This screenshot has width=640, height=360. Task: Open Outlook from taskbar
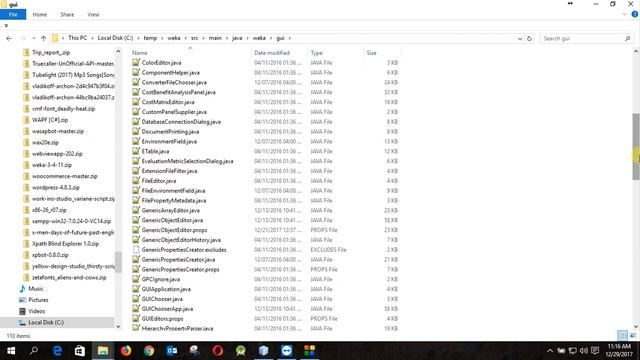[172, 351]
